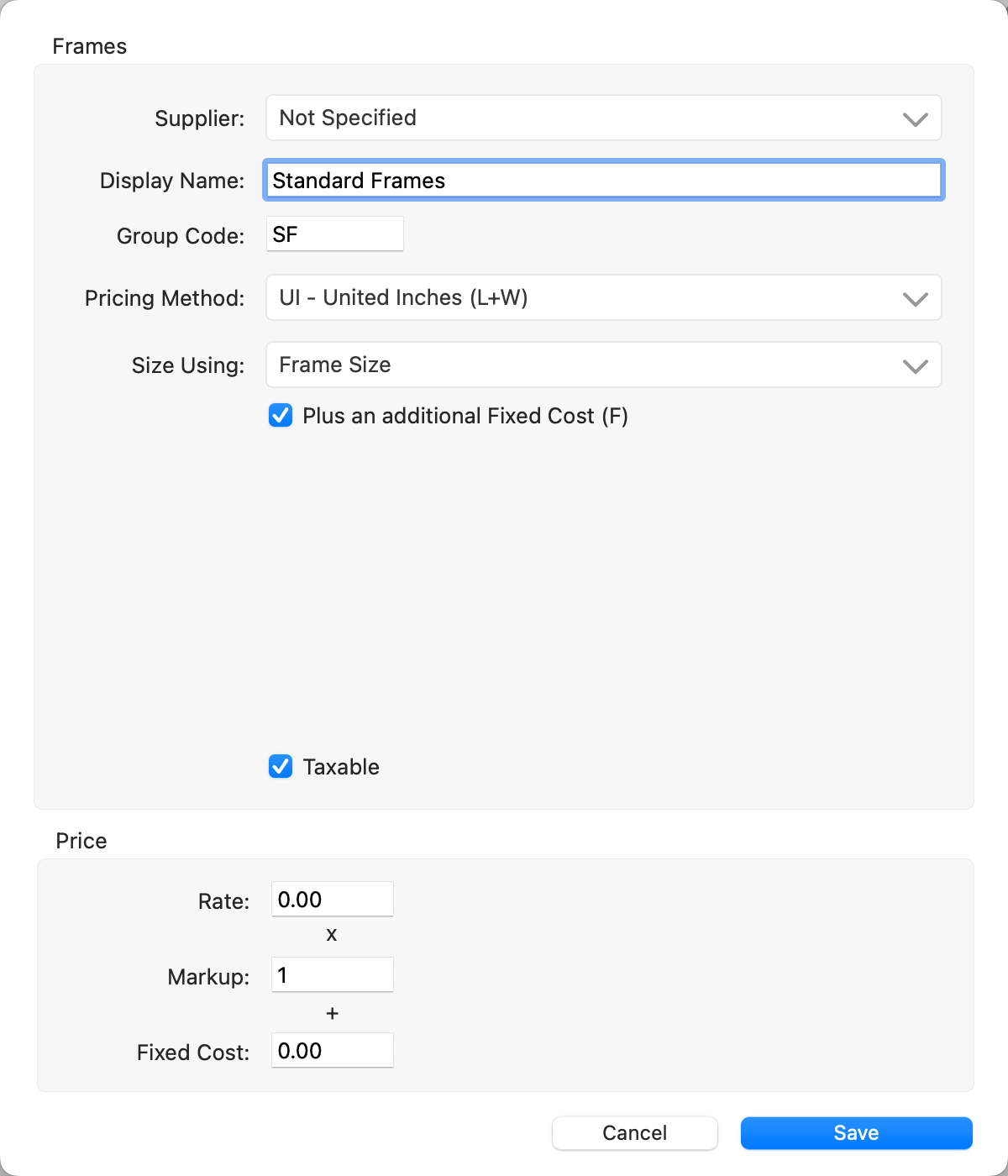Click the 'Display Name:' label
This screenshot has width=1008, height=1176.
coord(172,181)
